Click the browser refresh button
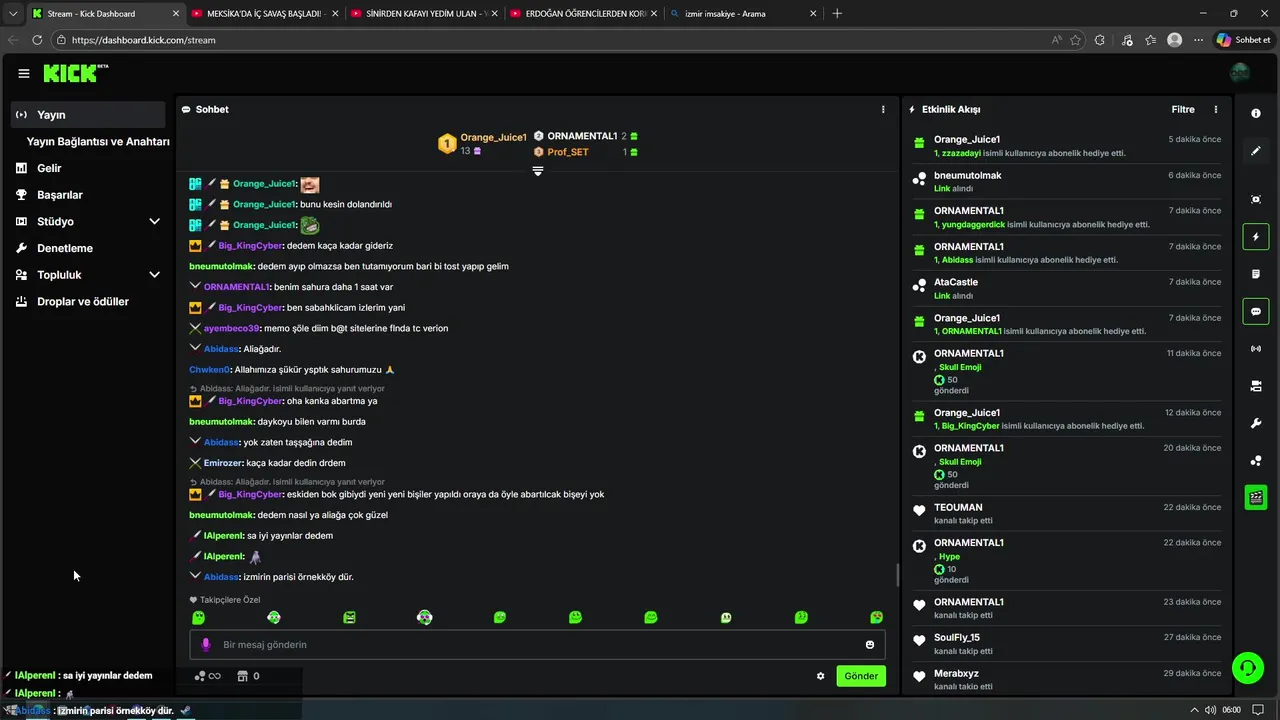The height and width of the screenshot is (720, 1280). [x=37, y=40]
